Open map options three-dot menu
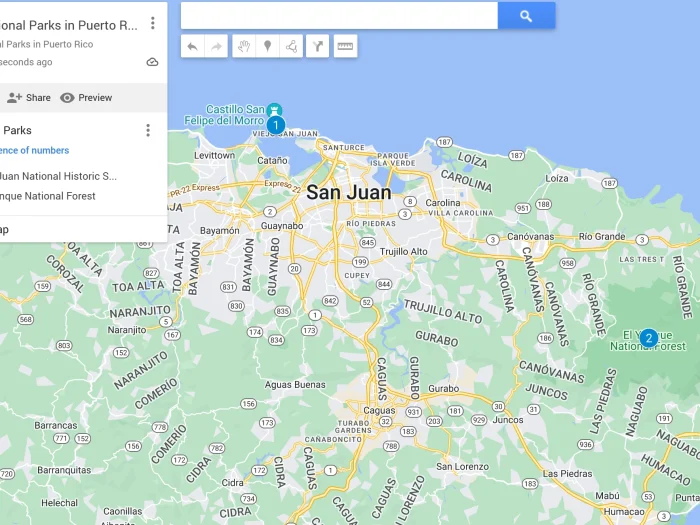This screenshot has width=700, height=525. 153,23
